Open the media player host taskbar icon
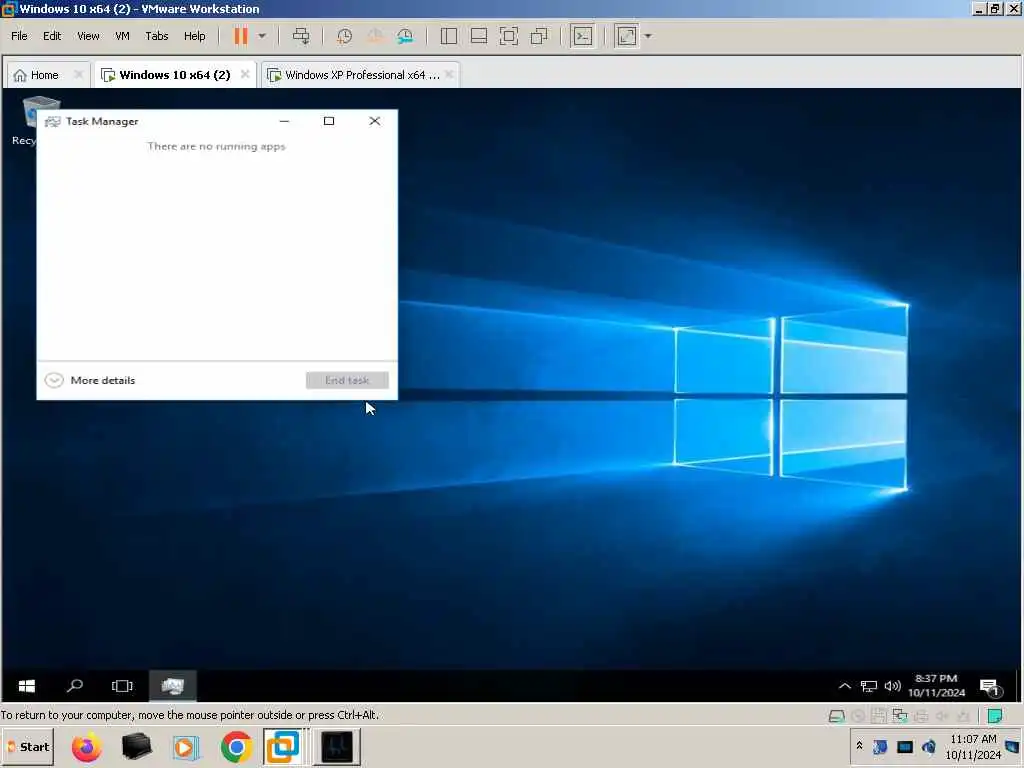 tap(186, 746)
